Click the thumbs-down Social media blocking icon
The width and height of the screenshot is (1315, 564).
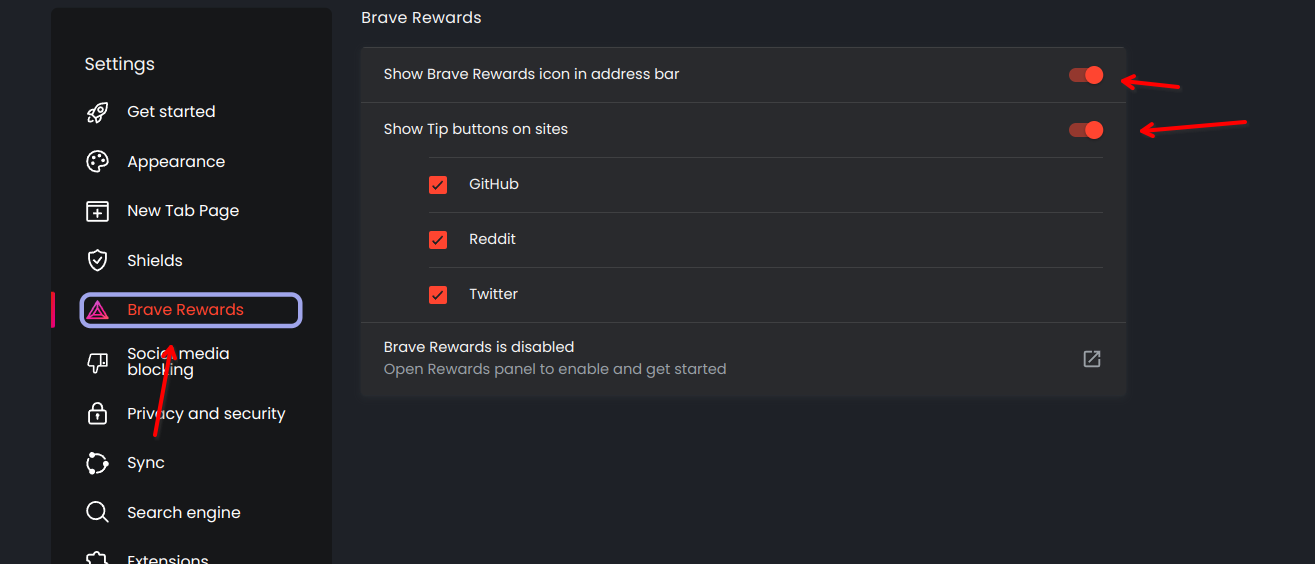point(97,362)
